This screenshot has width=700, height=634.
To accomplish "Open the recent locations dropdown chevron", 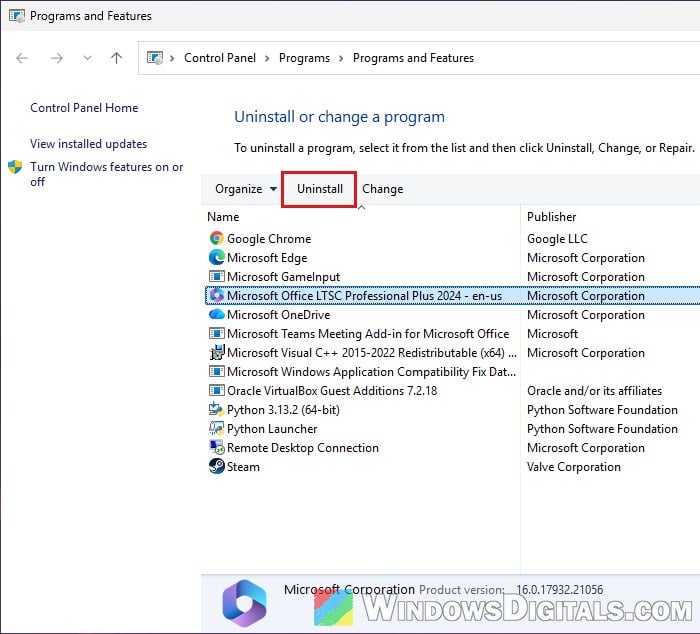I will (88, 58).
